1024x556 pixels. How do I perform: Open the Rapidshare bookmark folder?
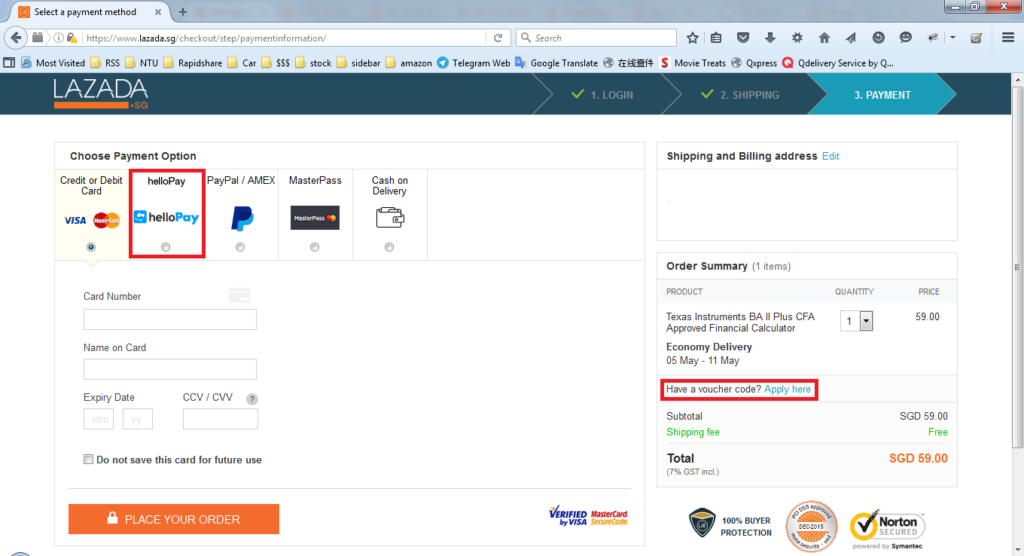[193, 63]
